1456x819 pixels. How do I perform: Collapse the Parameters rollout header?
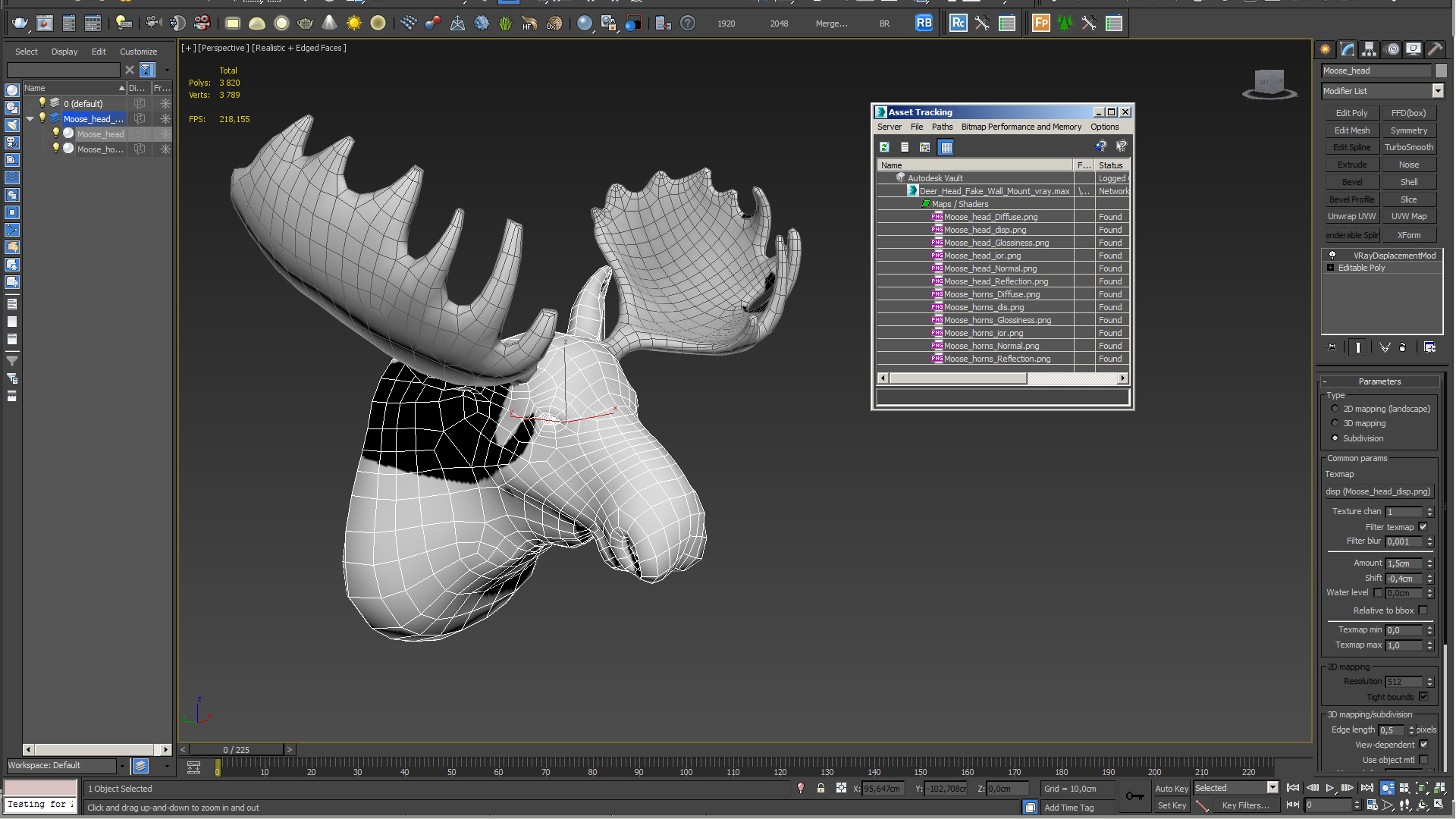click(1380, 381)
